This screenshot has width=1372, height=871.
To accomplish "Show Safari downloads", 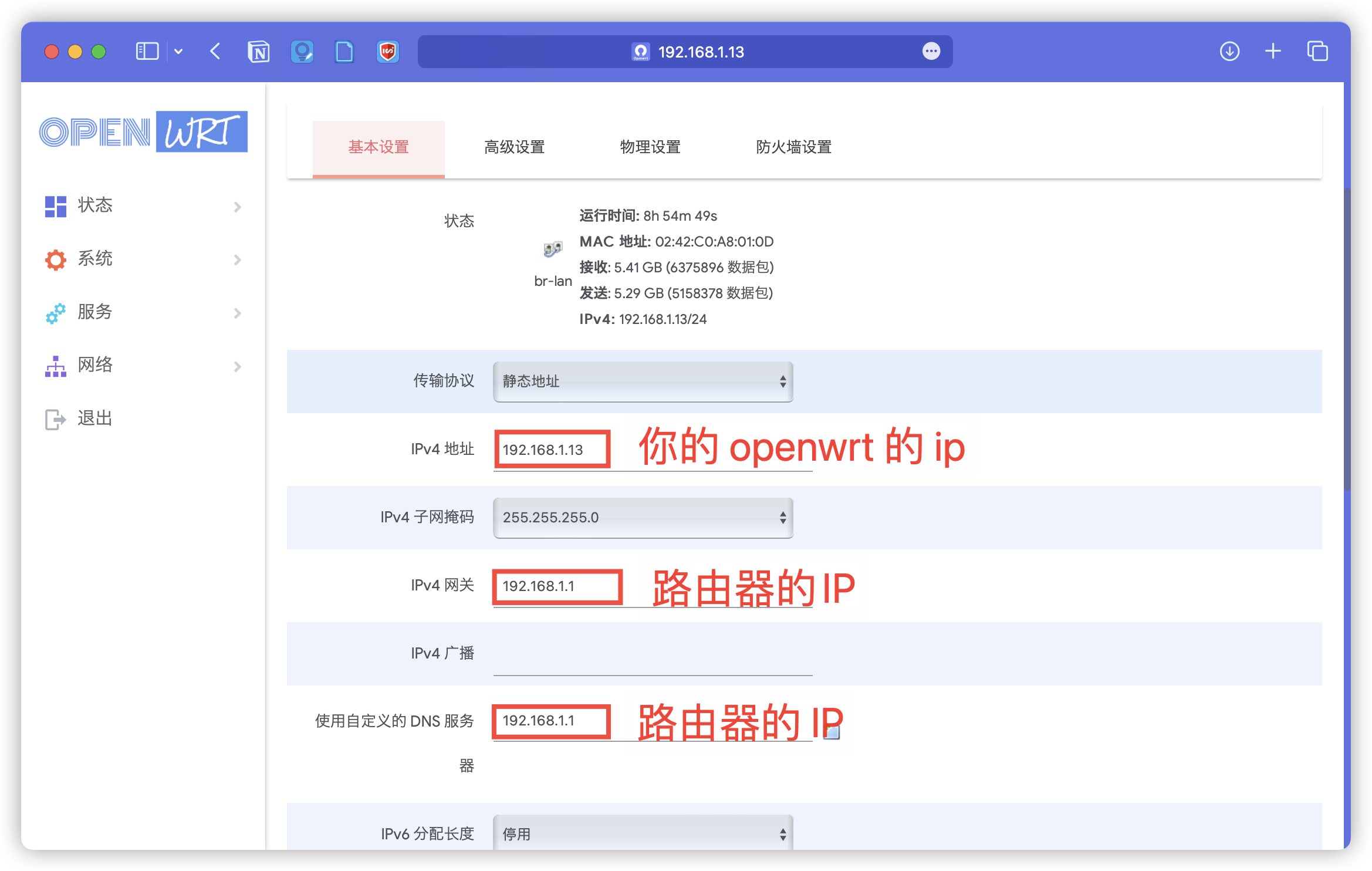I will pyautogui.click(x=1229, y=52).
